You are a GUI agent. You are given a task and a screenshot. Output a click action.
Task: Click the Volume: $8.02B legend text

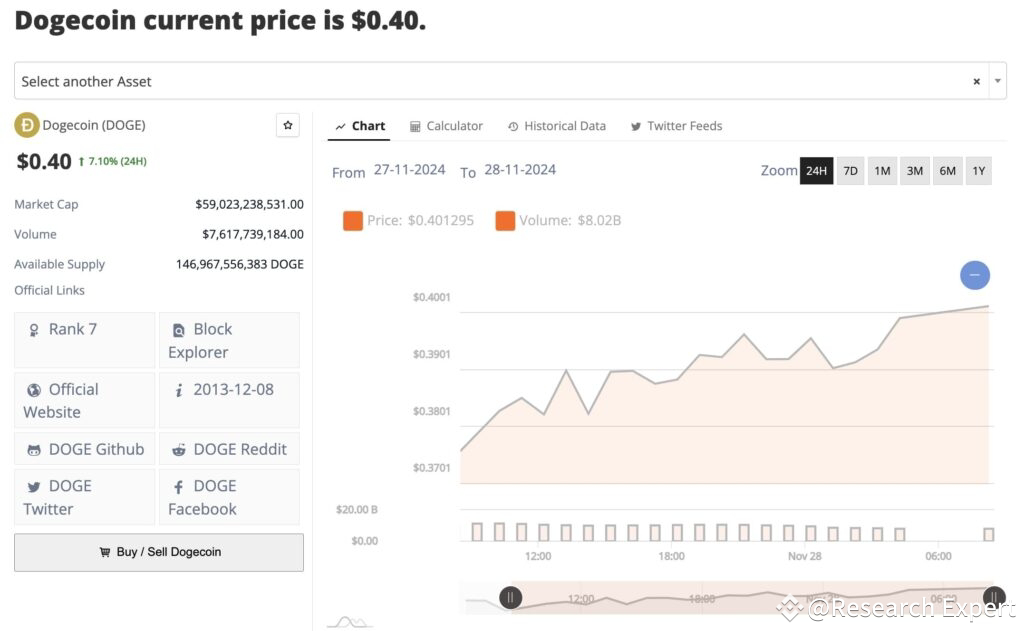(x=569, y=221)
